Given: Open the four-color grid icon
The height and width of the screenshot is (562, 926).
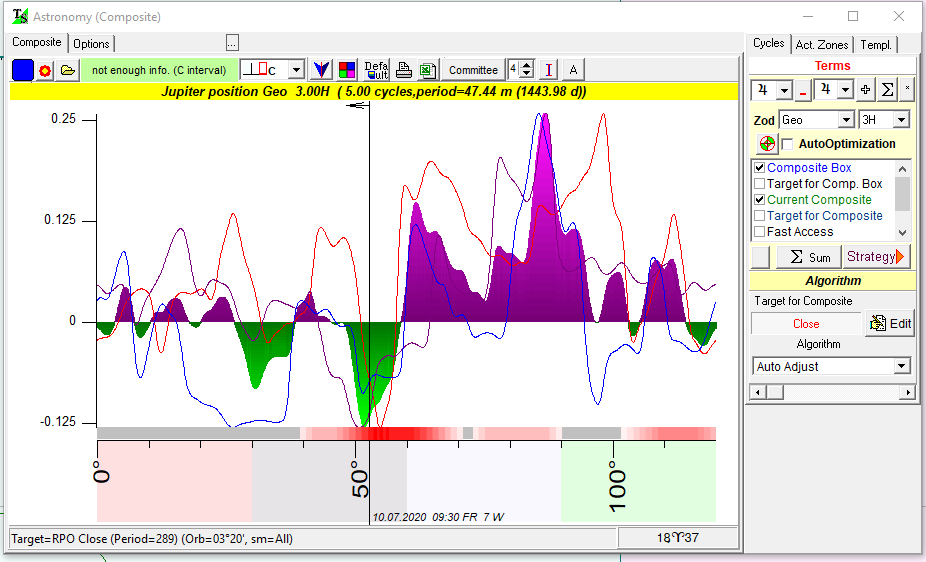Looking at the screenshot, I should pos(346,70).
